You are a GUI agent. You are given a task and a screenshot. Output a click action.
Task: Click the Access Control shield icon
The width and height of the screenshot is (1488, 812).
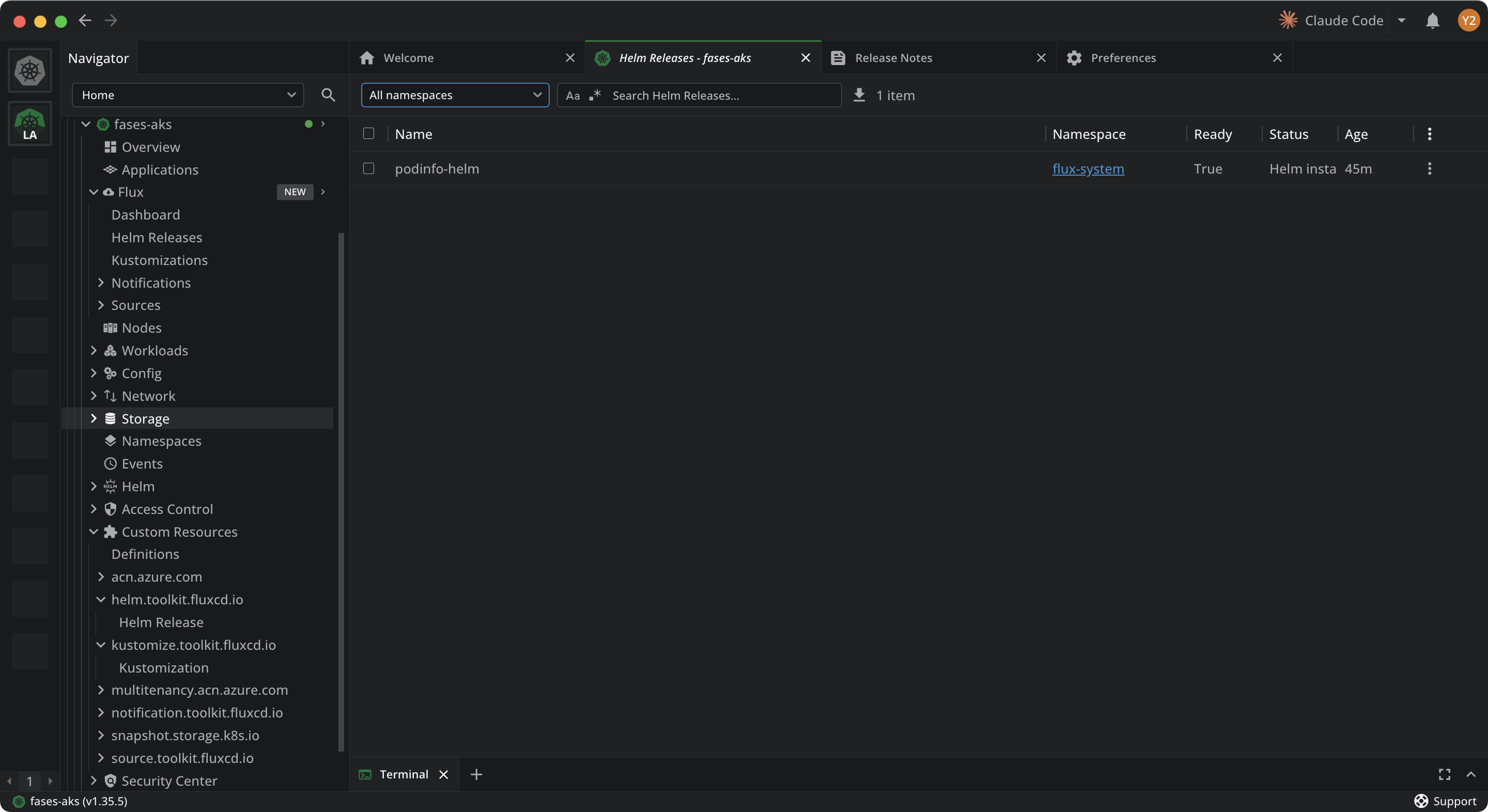(110, 509)
